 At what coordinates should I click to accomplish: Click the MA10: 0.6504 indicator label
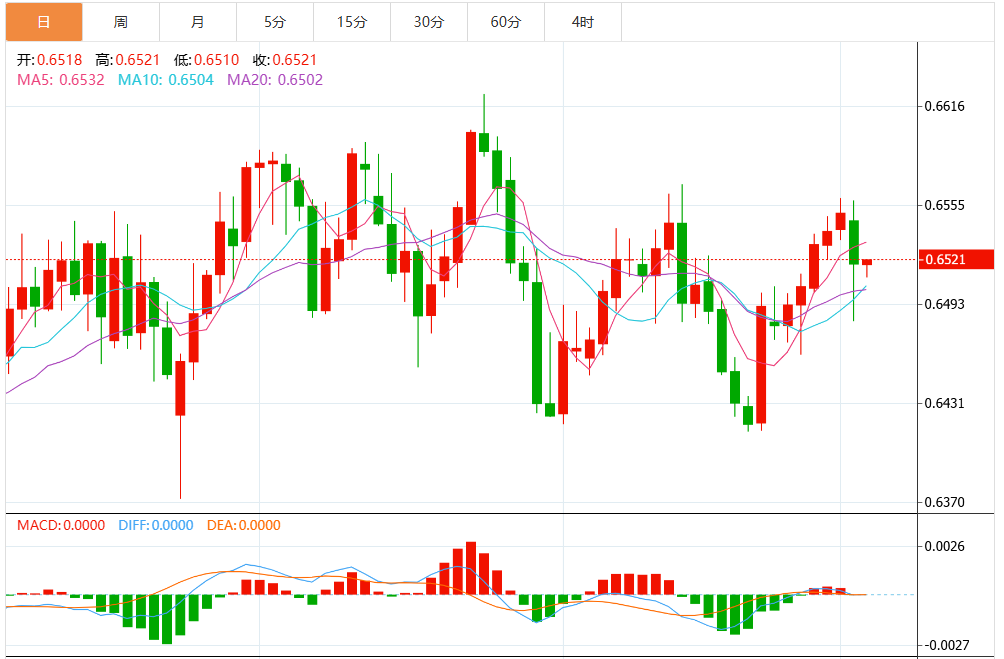[x=166, y=80]
